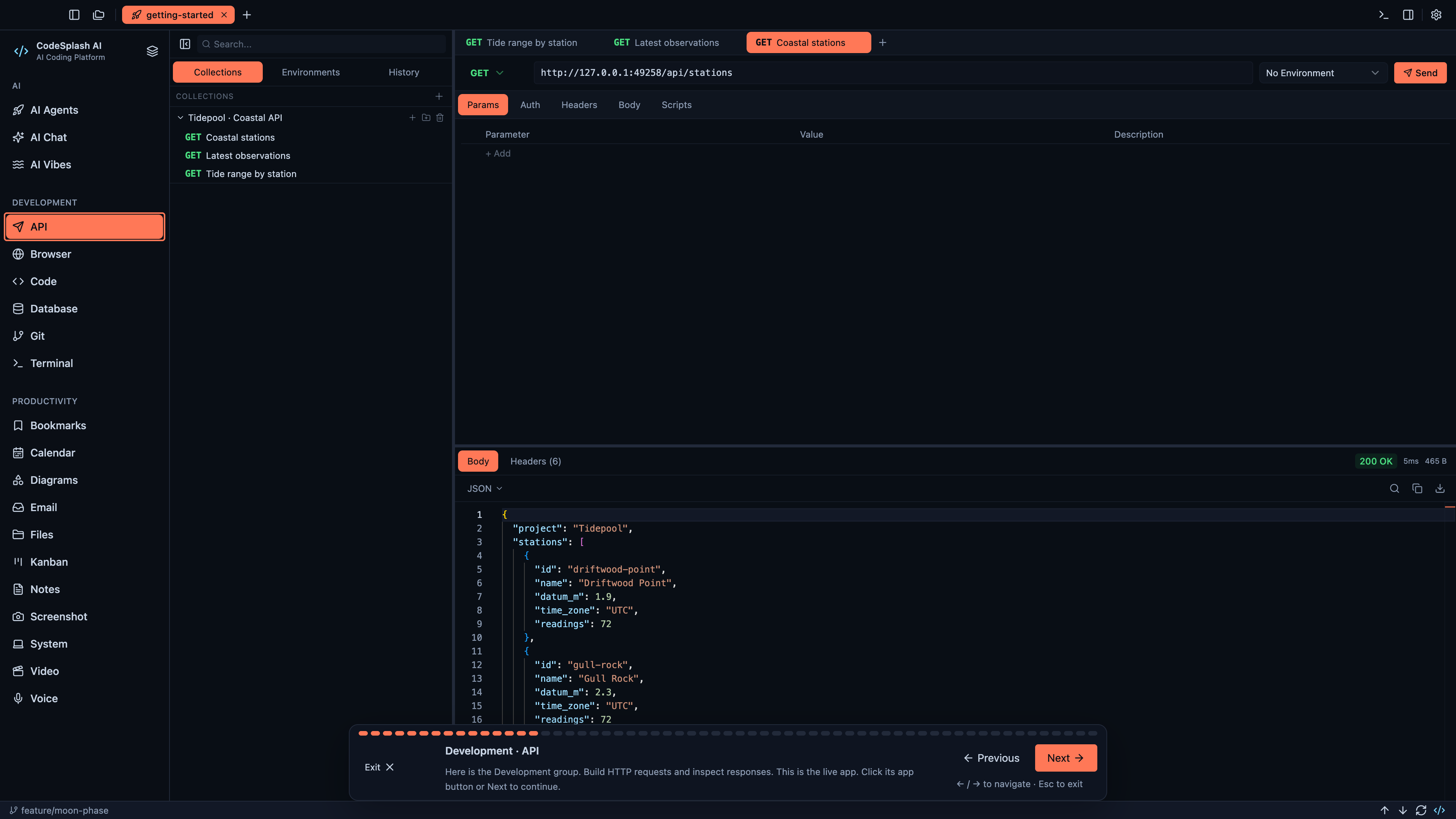Add a new collection with COLLECTIONS plus icon
Viewport: 1456px width, 819px height.
point(439,96)
